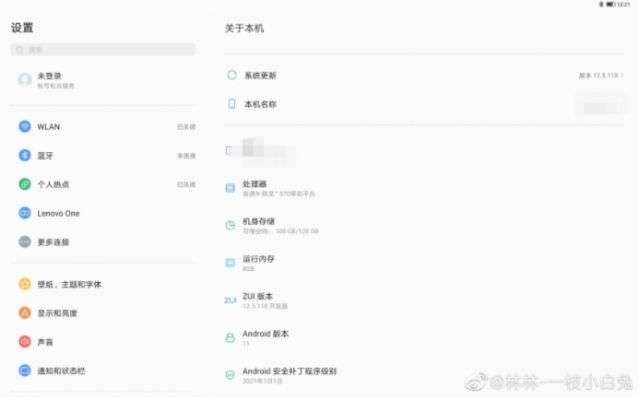Image resolution: width=640 pixels, height=400 pixels.
Task: Tap the system update version chevron
Action: click(622, 76)
